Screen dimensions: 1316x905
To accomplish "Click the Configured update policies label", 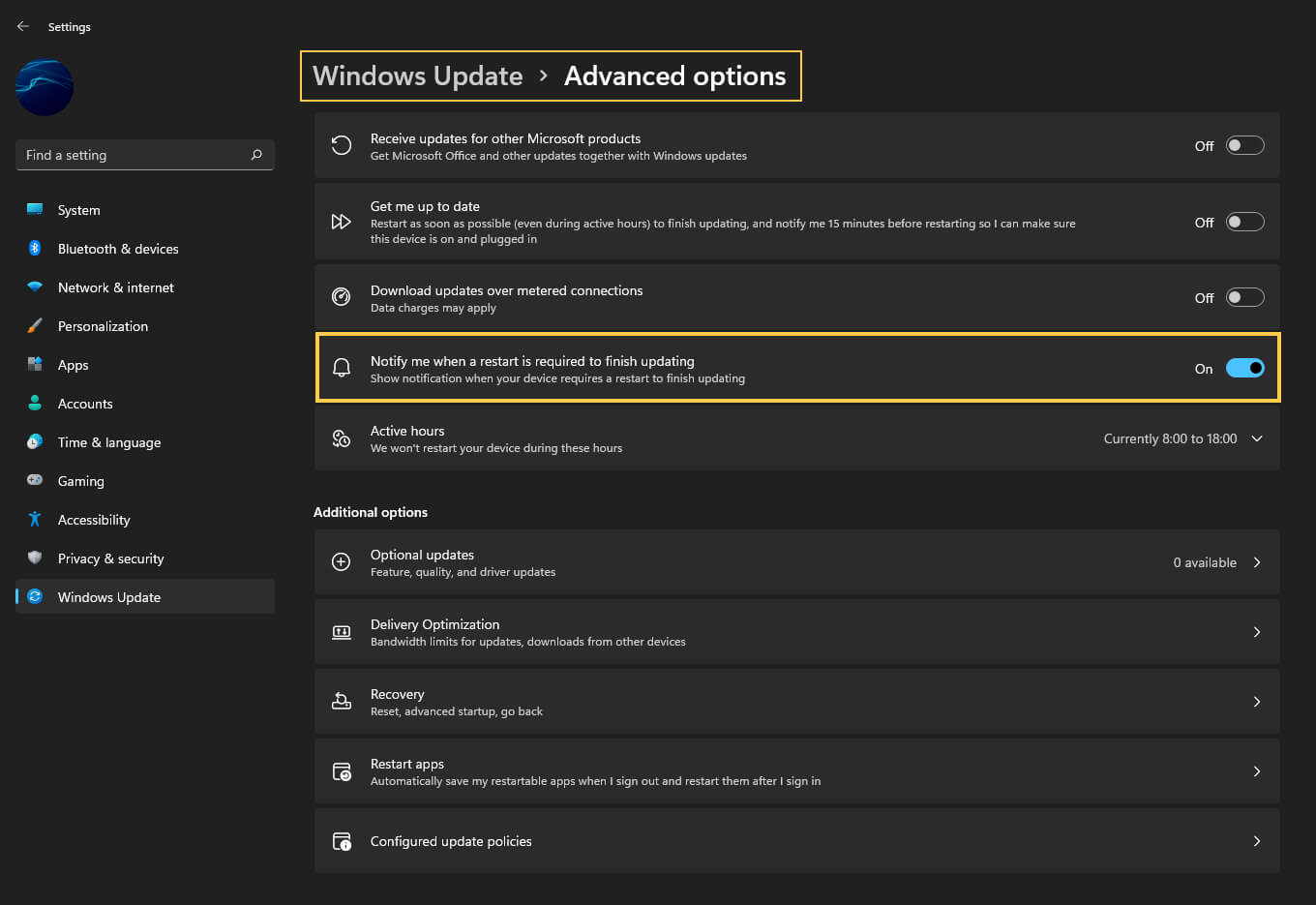I will click(x=451, y=841).
